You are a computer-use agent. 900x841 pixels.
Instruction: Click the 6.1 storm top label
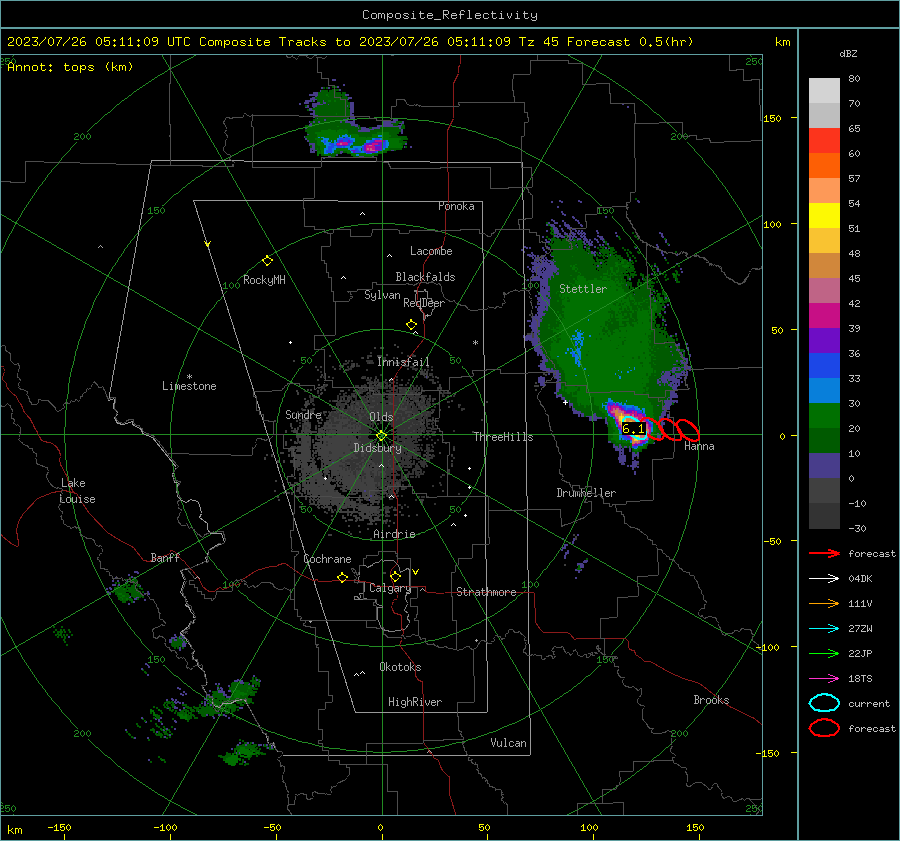(633, 428)
